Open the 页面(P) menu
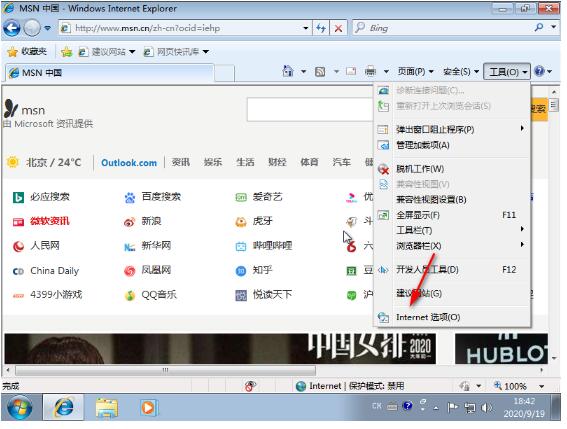 (x=415, y=72)
